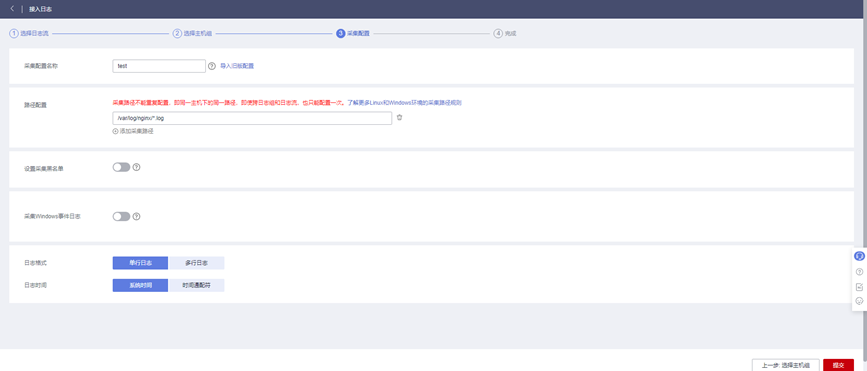The width and height of the screenshot is (867, 371).
Task: Open help icon beside 采集Windows事件日志 toggle
Action: pyautogui.click(x=136, y=216)
